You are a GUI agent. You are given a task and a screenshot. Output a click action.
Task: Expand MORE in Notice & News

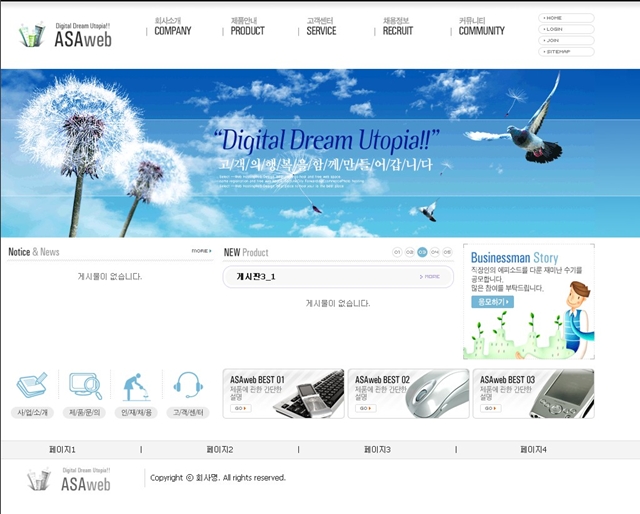[201, 251]
